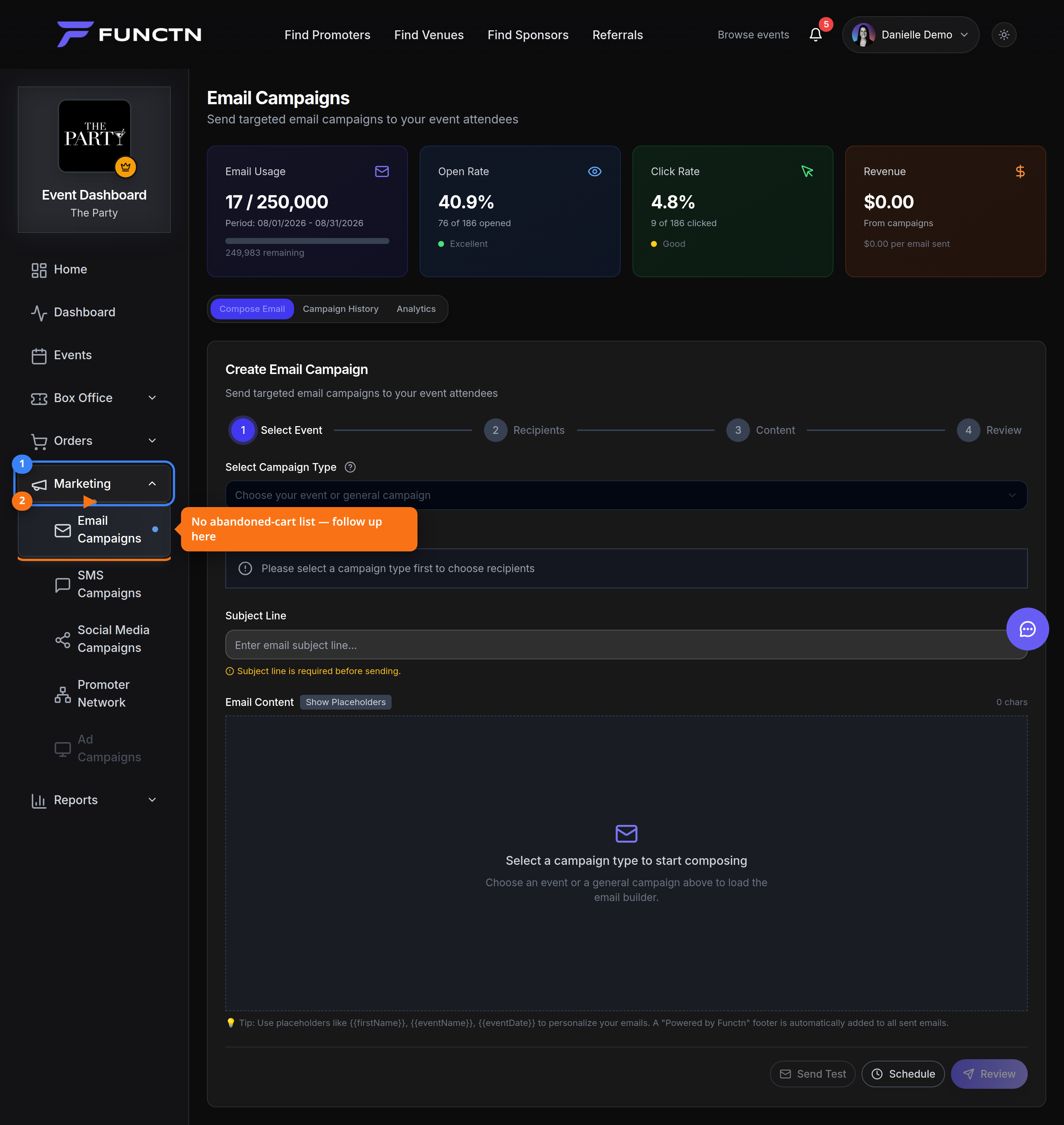This screenshot has height=1125, width=1064.
Task: Click the Functn logo
Action: click(x=129, y=34)
